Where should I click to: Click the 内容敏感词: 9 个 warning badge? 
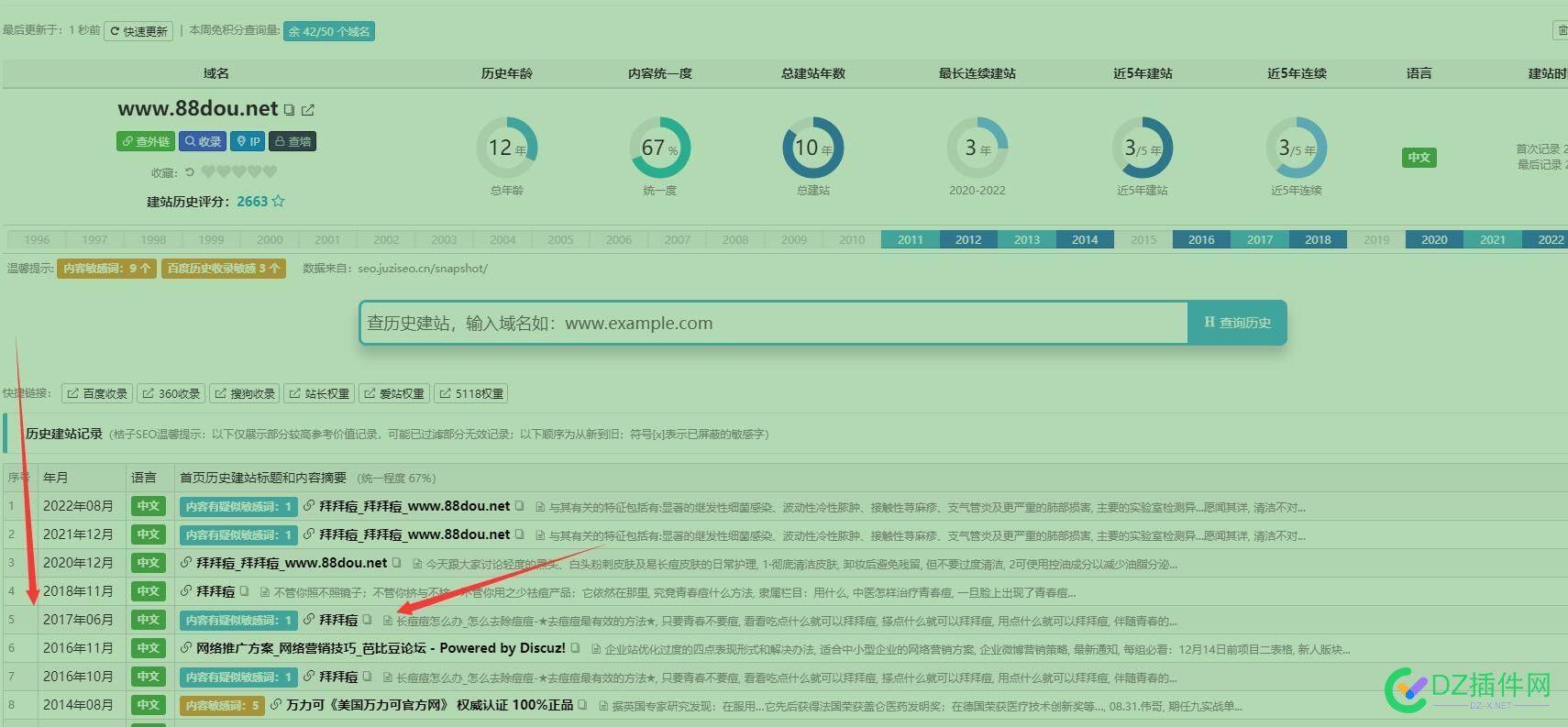tap(106, 268)
